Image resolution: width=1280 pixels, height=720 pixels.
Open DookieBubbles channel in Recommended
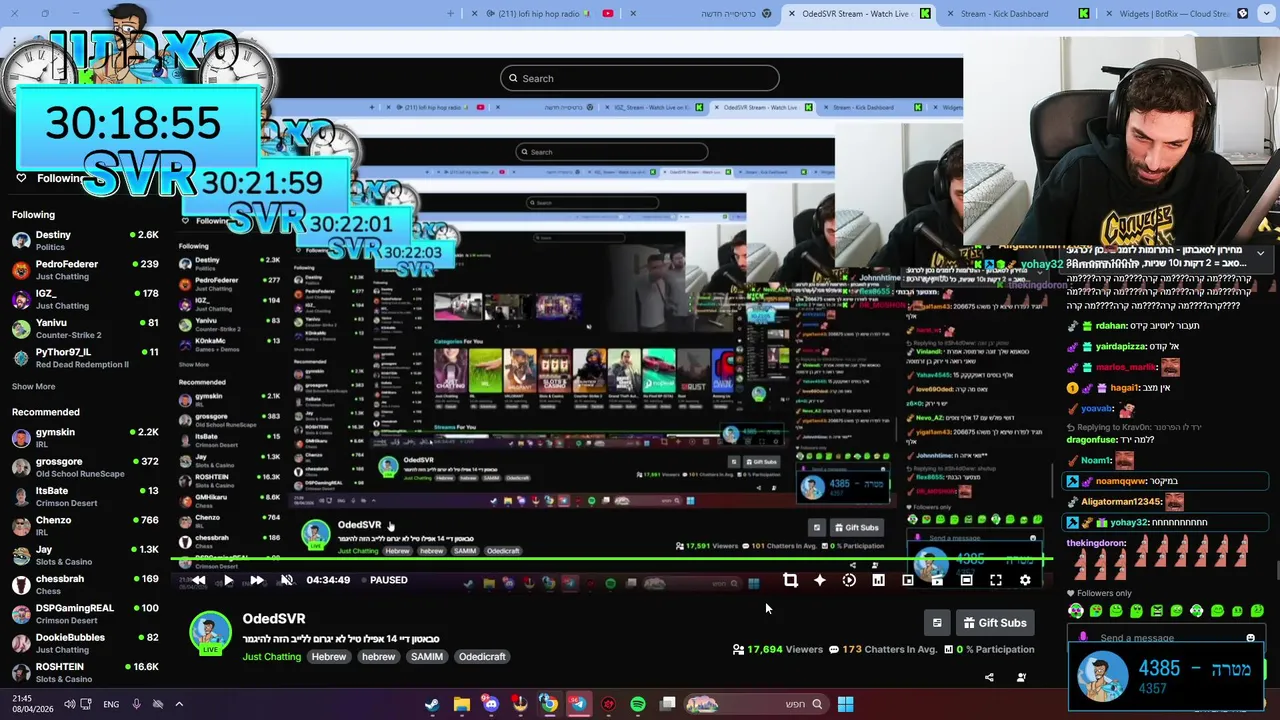(x=85, y=643)
